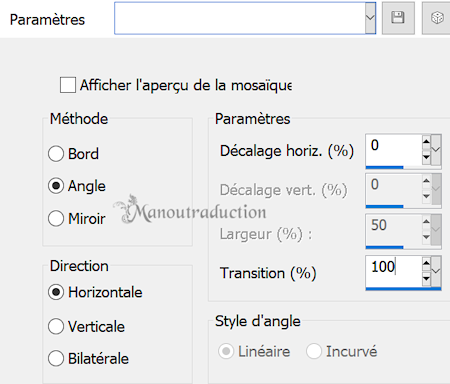Expand the Décalage horiz. slider dropdown
This screenshot has height=384, width=450.
[x=436, y=150]
